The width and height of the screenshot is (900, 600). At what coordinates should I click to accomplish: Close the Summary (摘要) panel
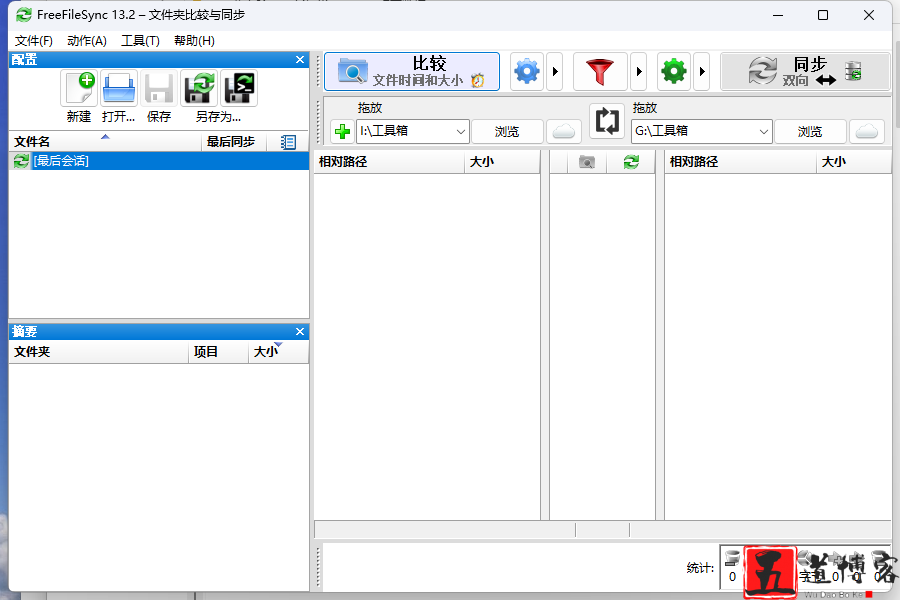click(300, 331)
